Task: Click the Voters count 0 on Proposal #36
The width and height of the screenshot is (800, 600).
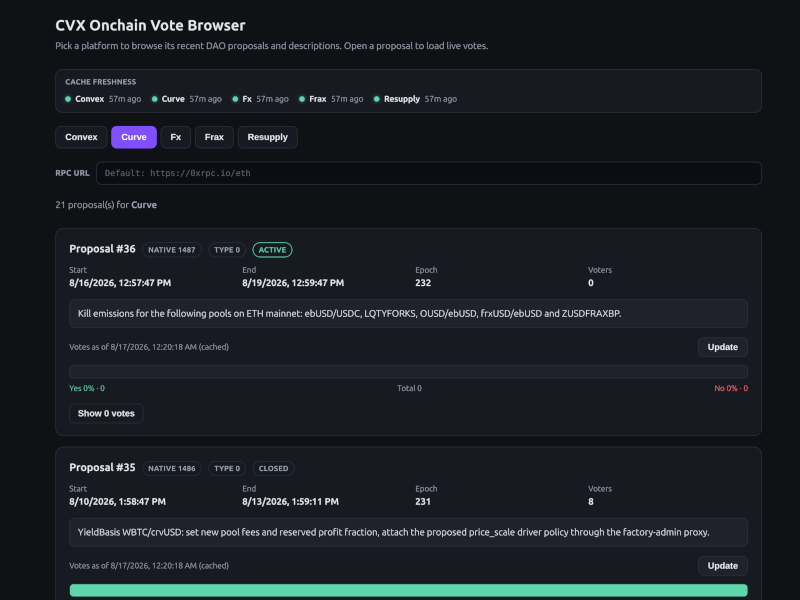Action: (x=591, y=283)
